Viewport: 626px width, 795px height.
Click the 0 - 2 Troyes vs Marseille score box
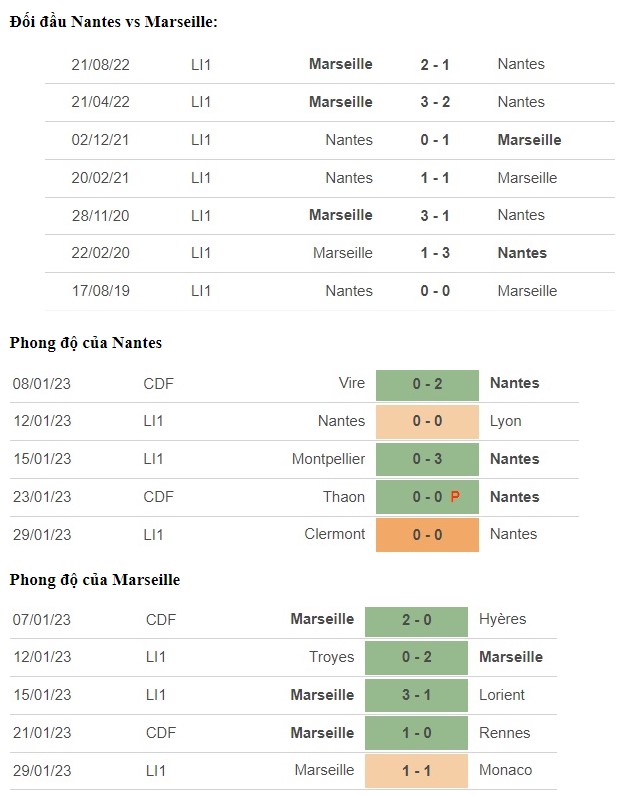(x=416, y=658)
